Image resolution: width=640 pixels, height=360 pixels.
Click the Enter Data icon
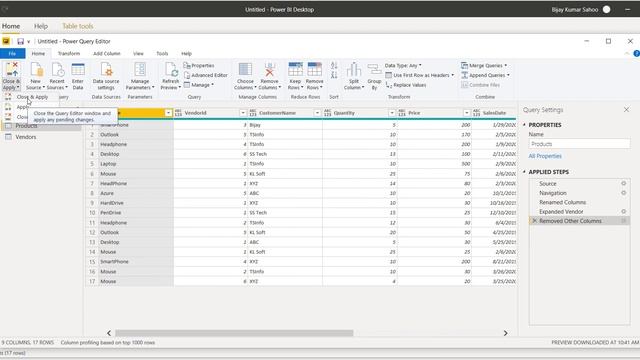coord(78,70)
